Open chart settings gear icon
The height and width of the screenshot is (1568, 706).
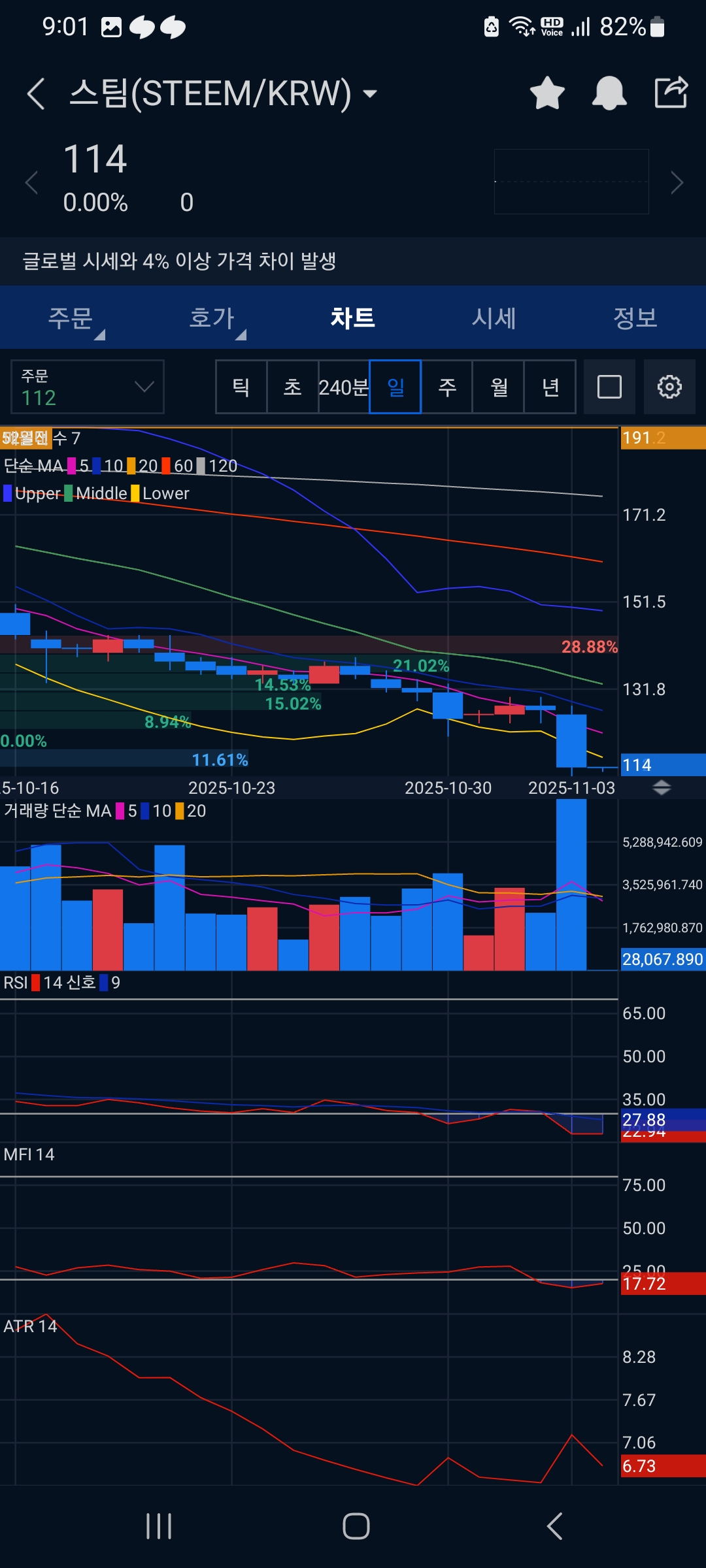669,387
